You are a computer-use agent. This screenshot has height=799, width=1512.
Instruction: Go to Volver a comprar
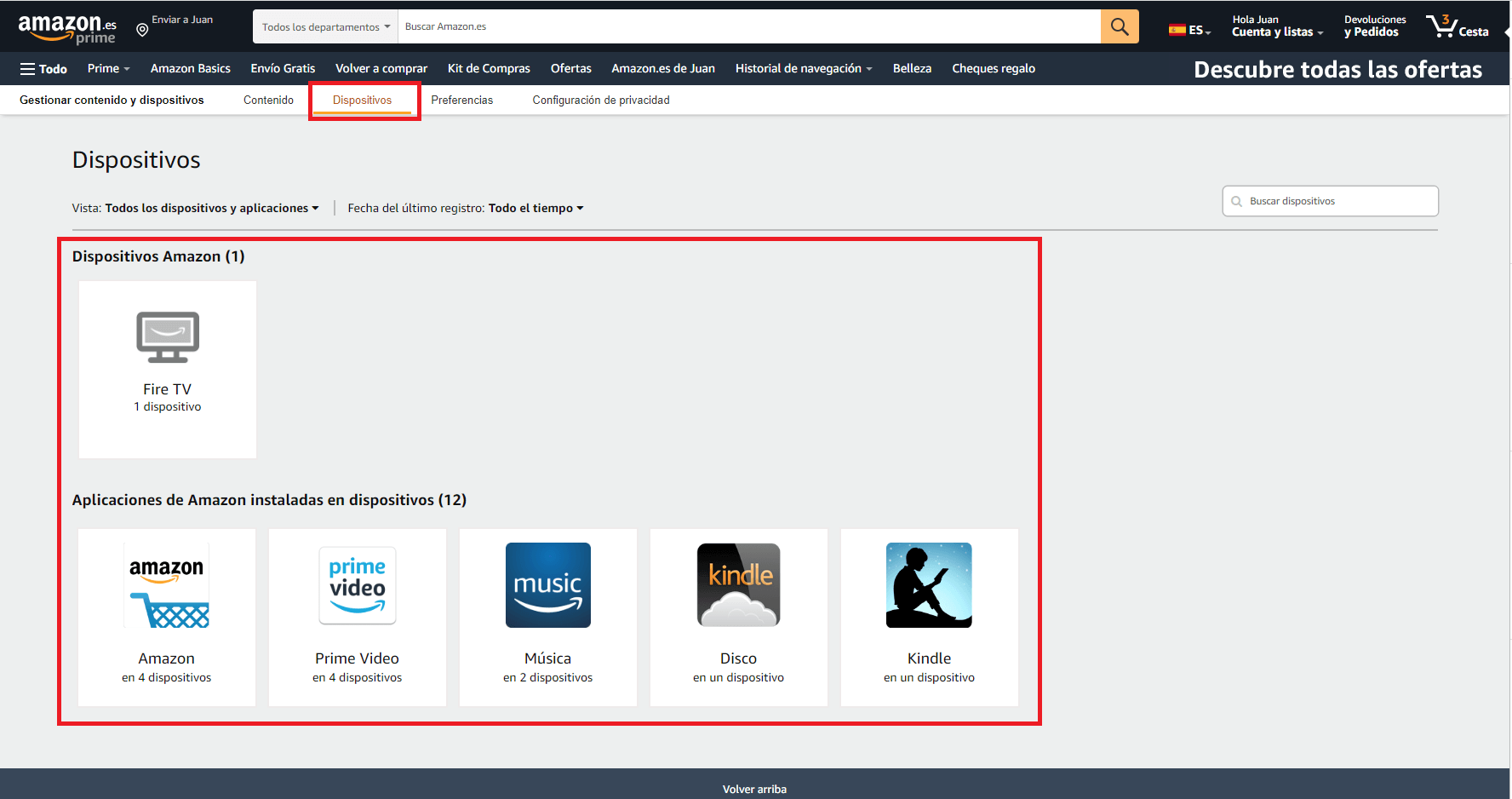click(x=381, y=69)
